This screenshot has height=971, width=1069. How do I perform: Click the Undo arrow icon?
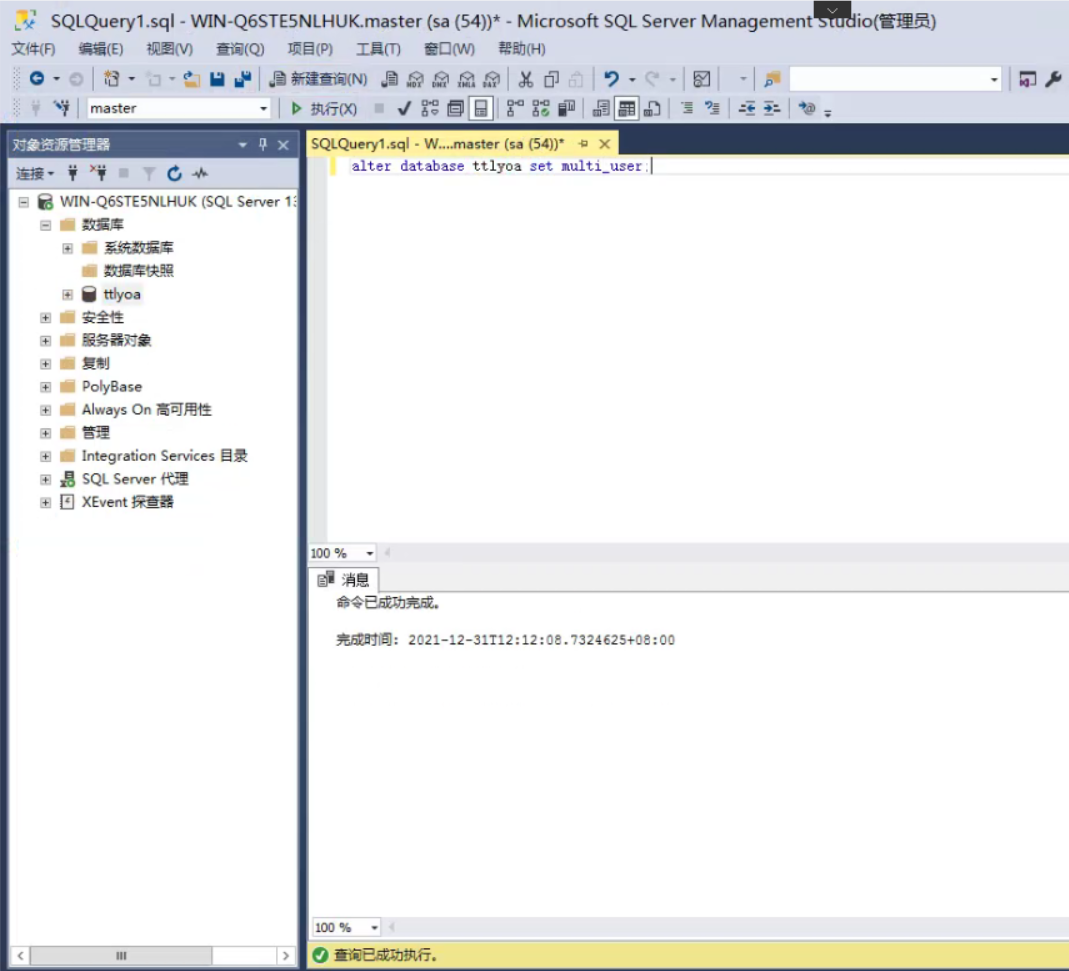click(612, 79)
